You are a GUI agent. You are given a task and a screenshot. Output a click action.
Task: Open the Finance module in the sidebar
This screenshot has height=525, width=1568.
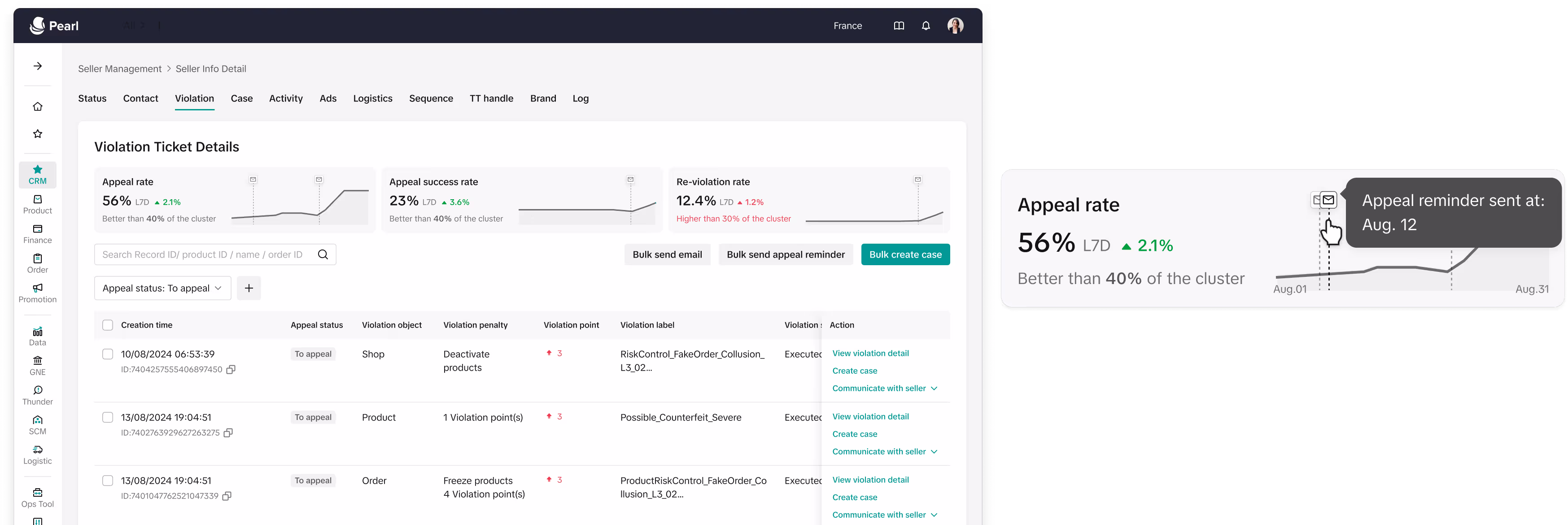click(38, 234)
